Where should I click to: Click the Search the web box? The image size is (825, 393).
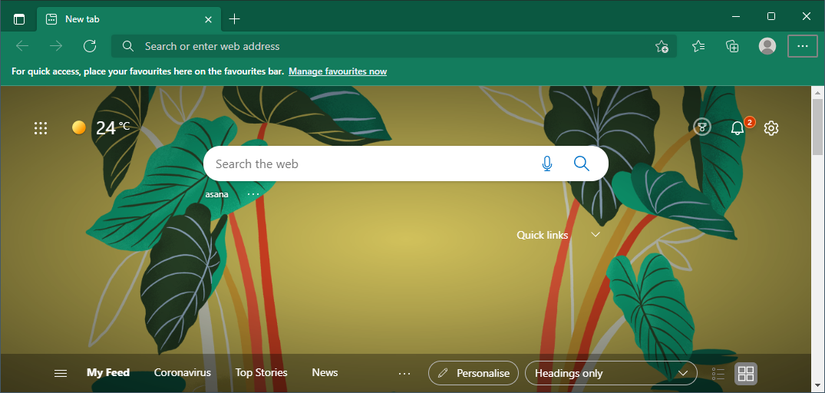406,164
